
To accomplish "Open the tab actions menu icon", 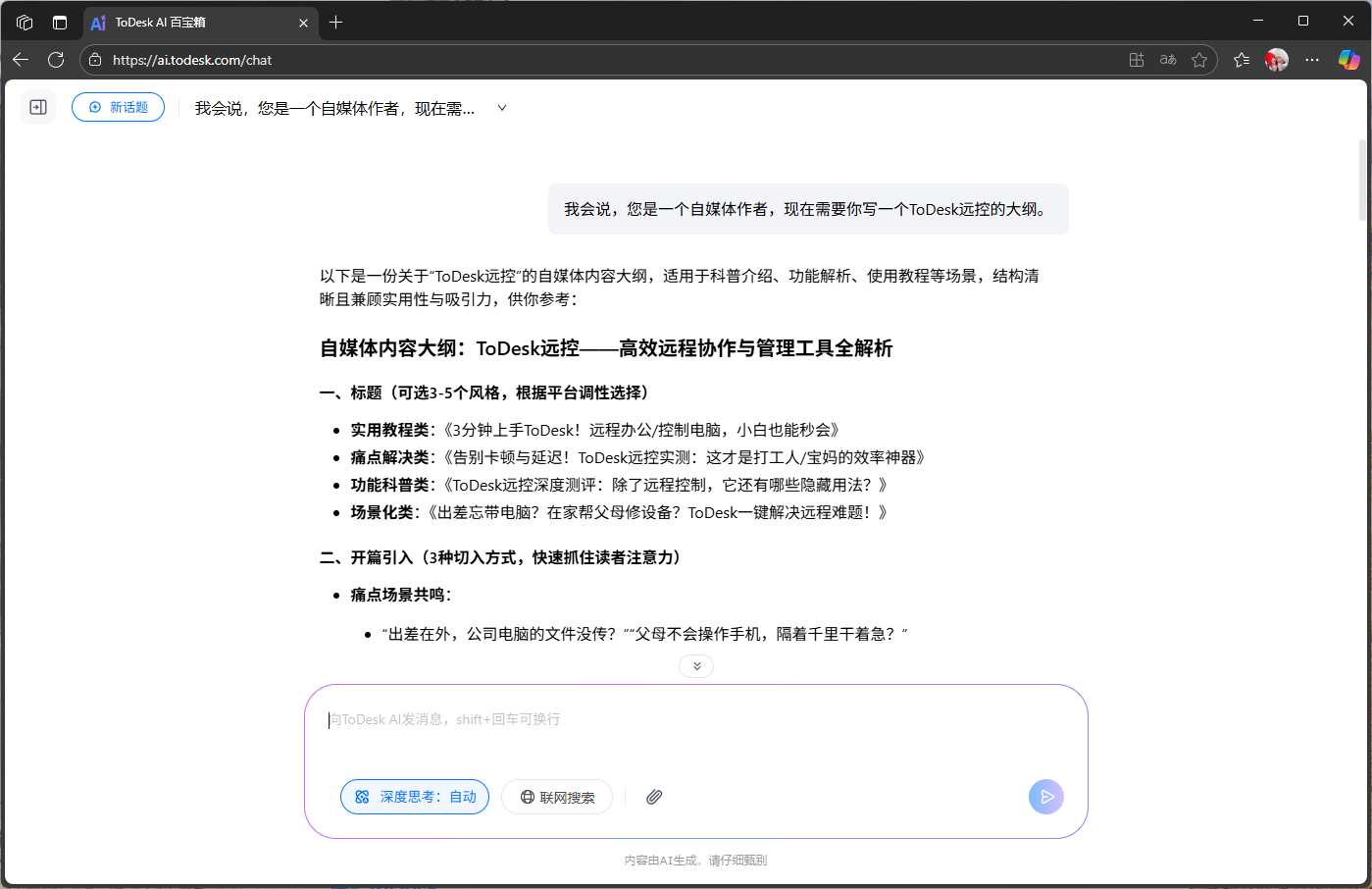I will pos(60,22).
